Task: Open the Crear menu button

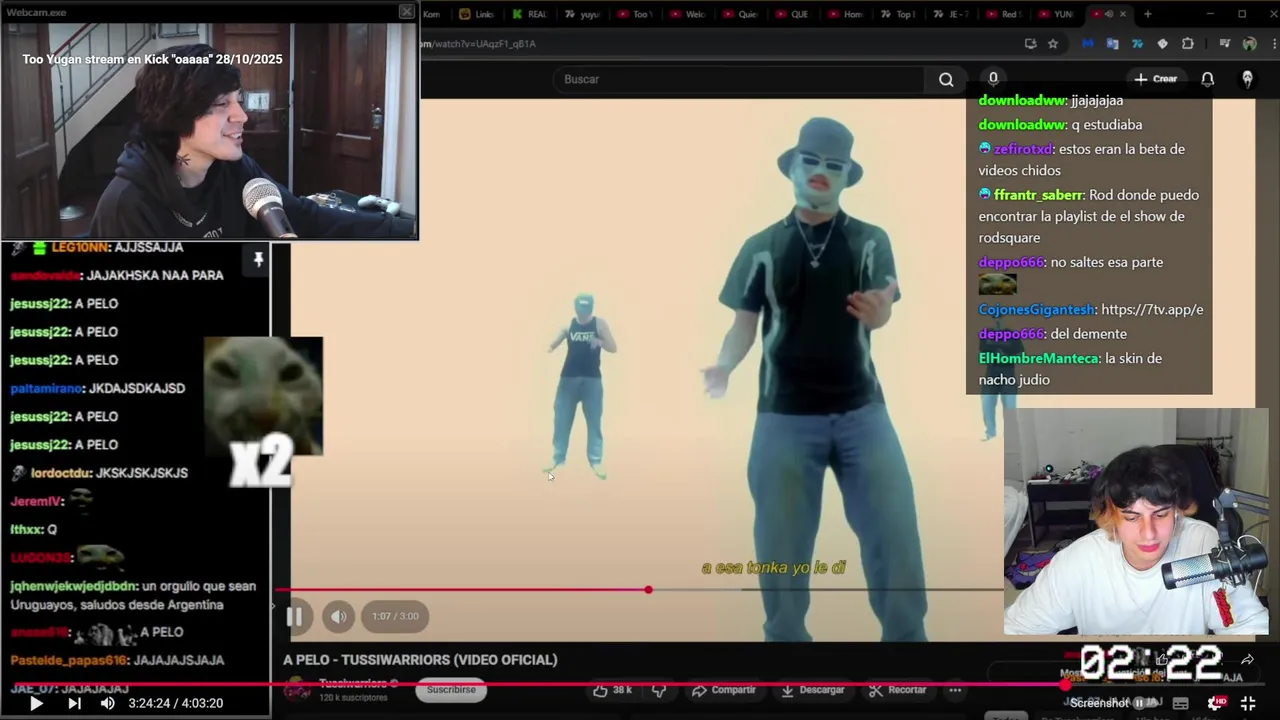Action: click(x=1155, y=79)
